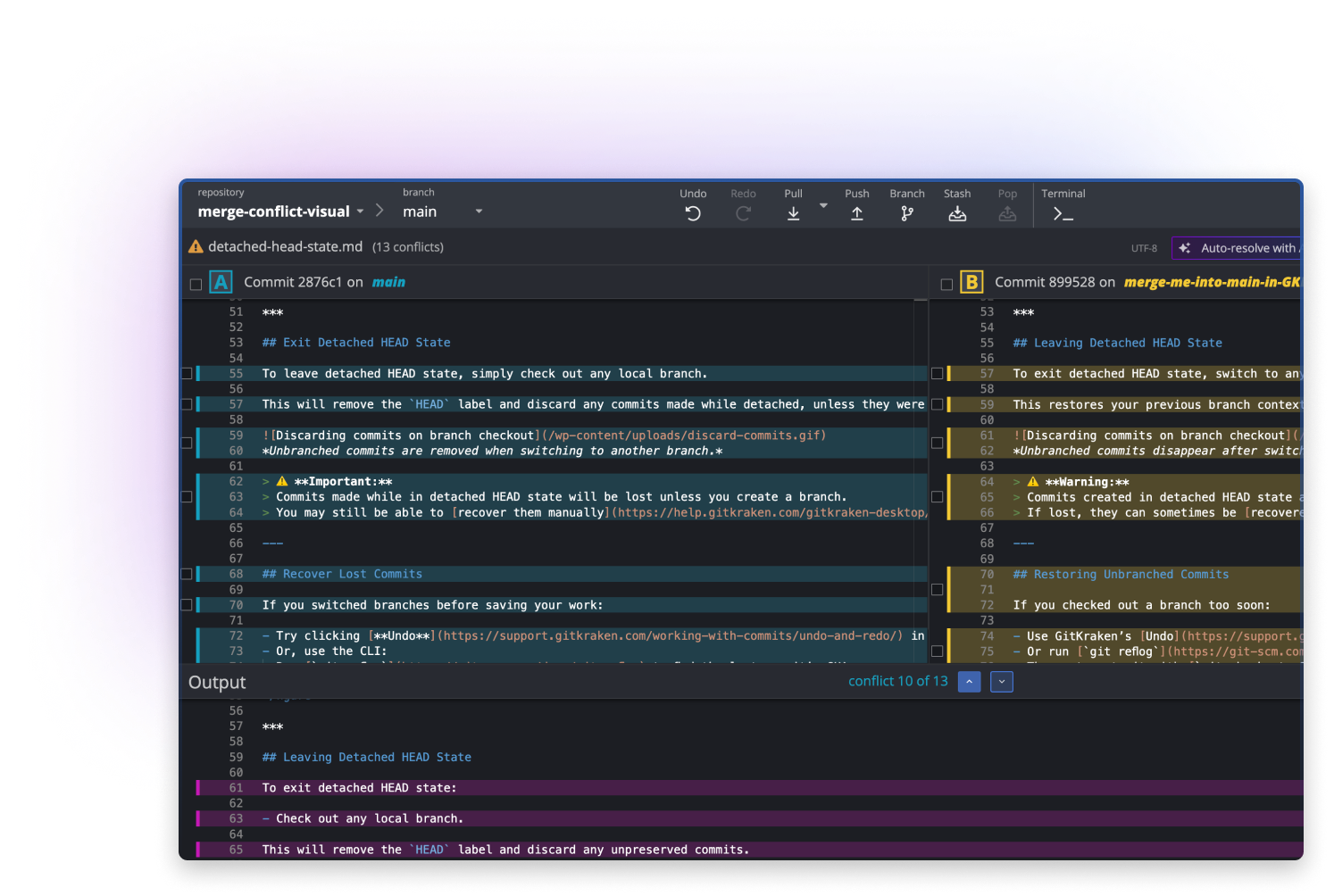Click the Pop stash icon
This screenshot has height=896, width=1334.
pos(1007,212)
